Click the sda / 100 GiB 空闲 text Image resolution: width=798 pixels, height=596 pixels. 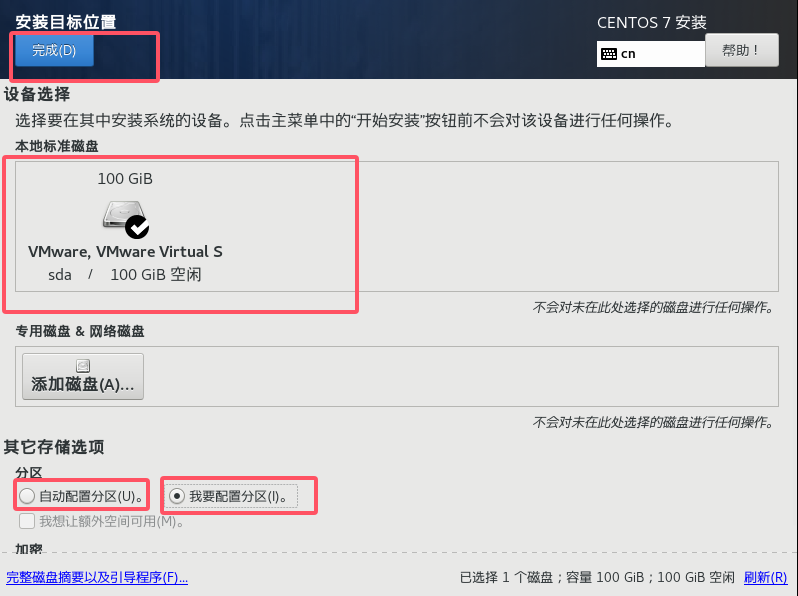tap(125, 275)
